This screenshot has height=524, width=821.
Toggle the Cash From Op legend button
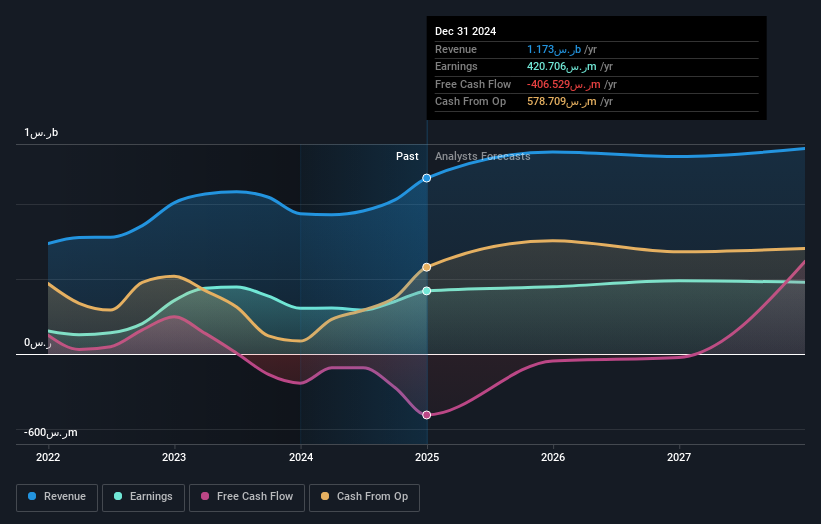click(364, 497)
